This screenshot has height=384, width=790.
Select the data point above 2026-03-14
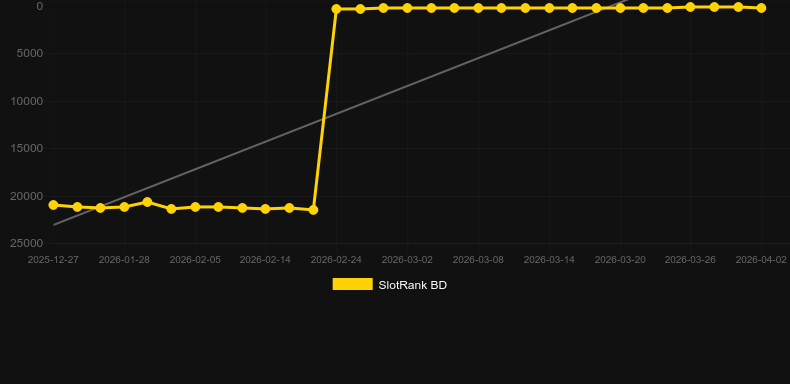549,8
